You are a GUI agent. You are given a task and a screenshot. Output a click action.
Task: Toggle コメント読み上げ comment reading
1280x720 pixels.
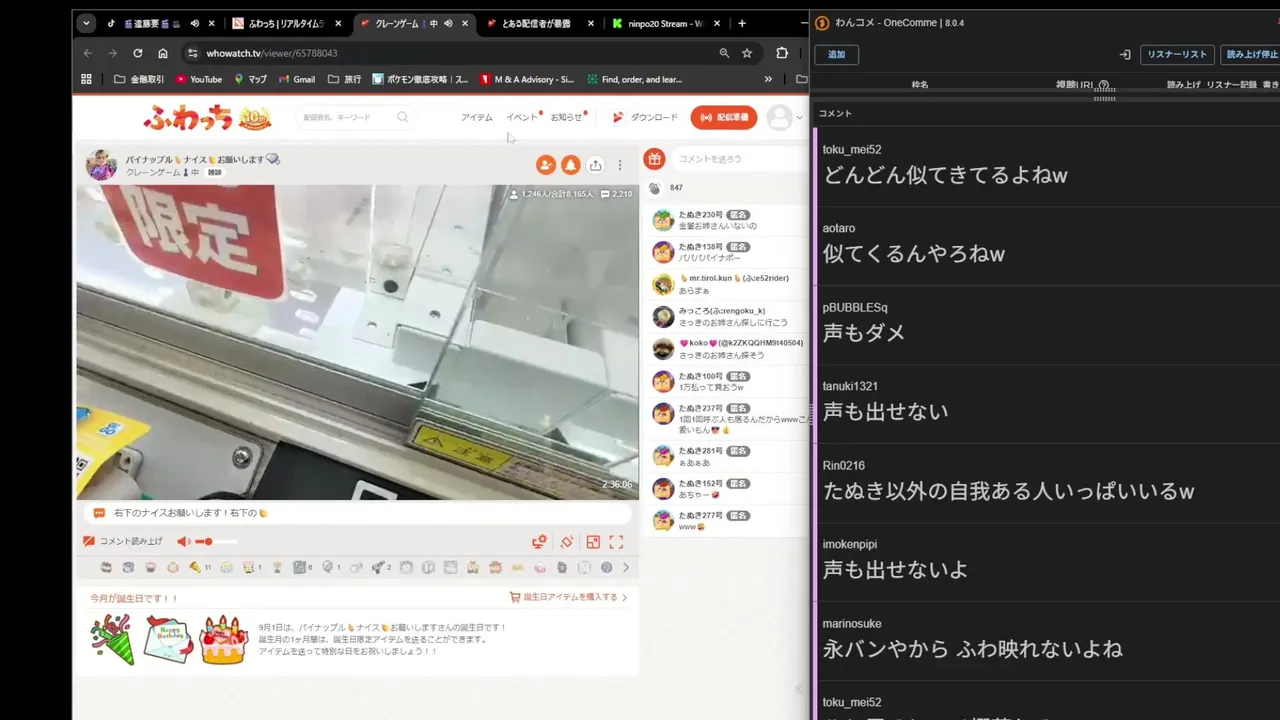(x=122, y=541)
